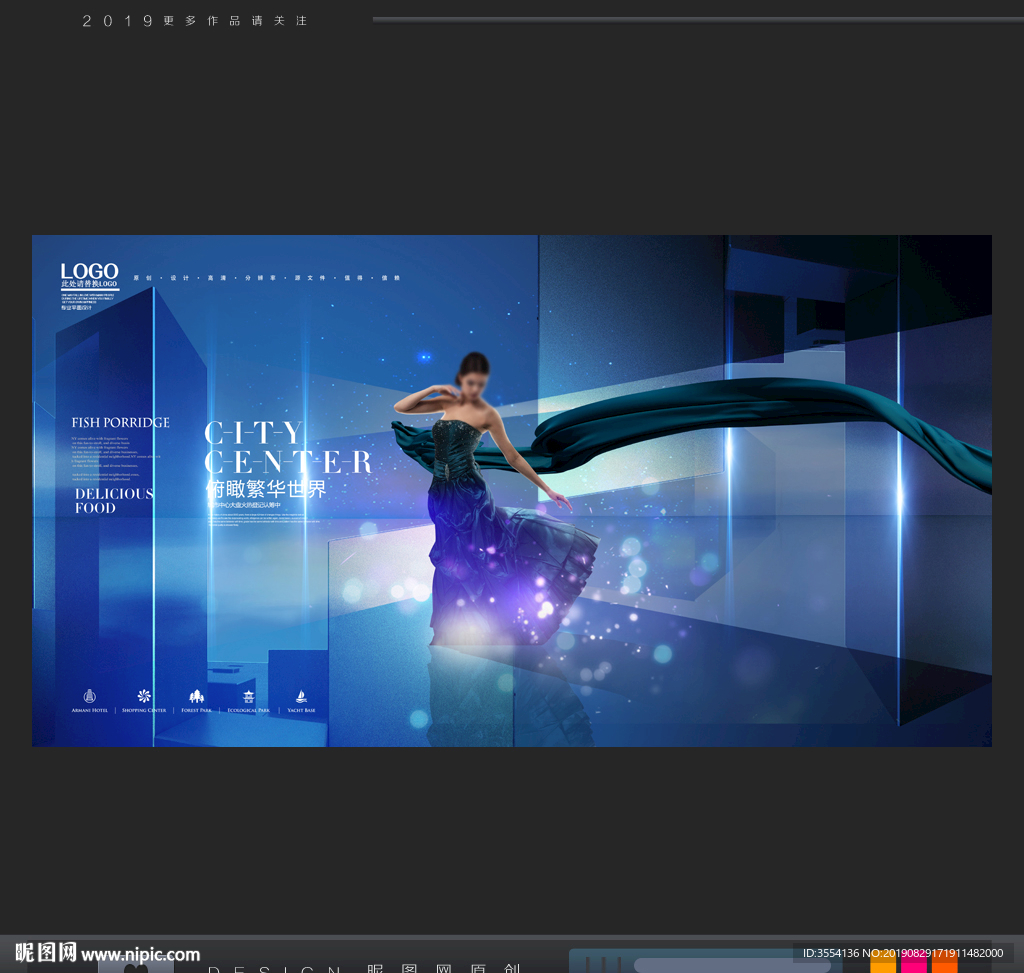Viewport: 1024px width, 973px height.
Task: Click the FISH PORRIDGE heading
Action: click(x=120, y=422)
